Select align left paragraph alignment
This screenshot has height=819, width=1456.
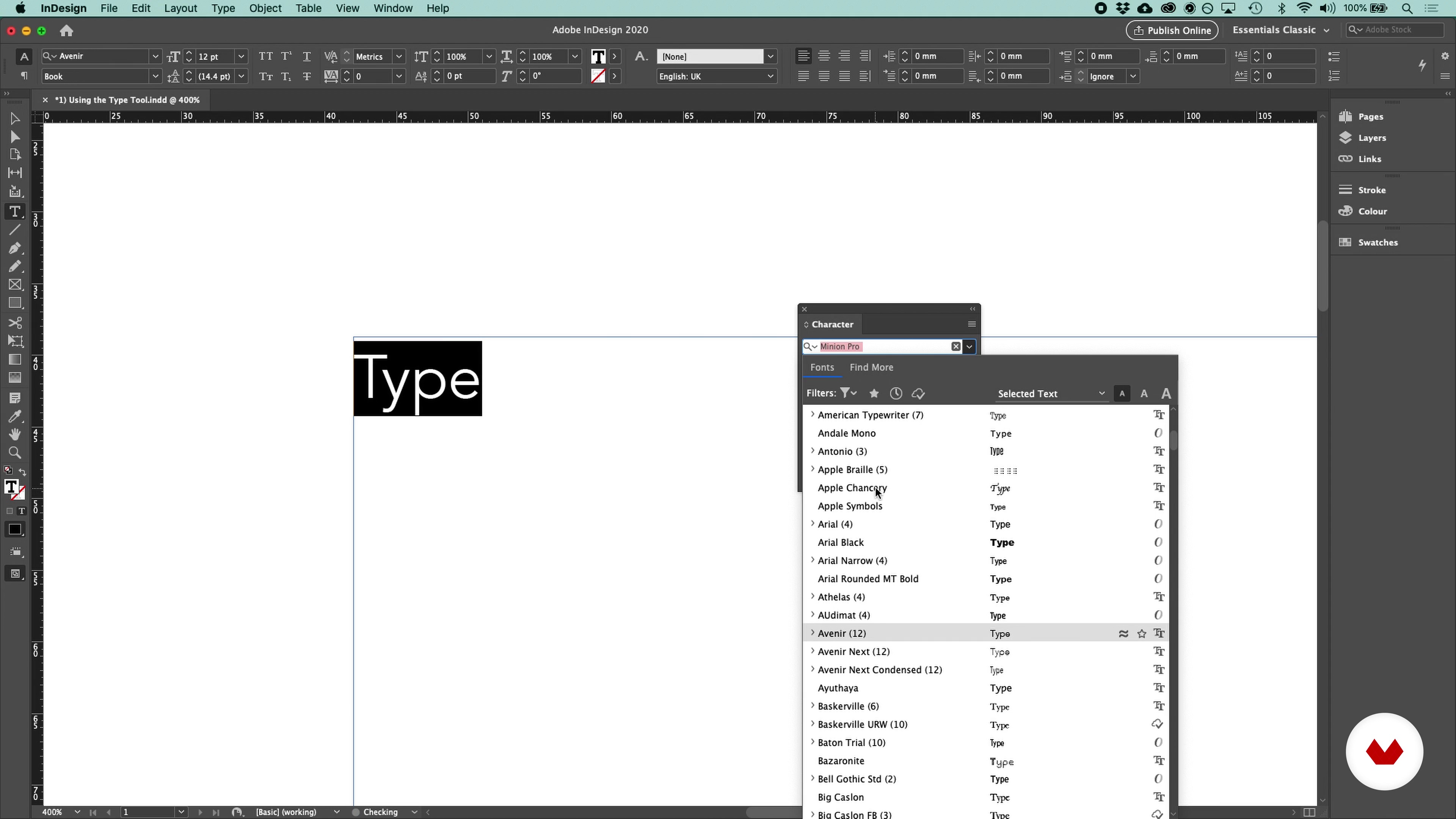[803, 56]
